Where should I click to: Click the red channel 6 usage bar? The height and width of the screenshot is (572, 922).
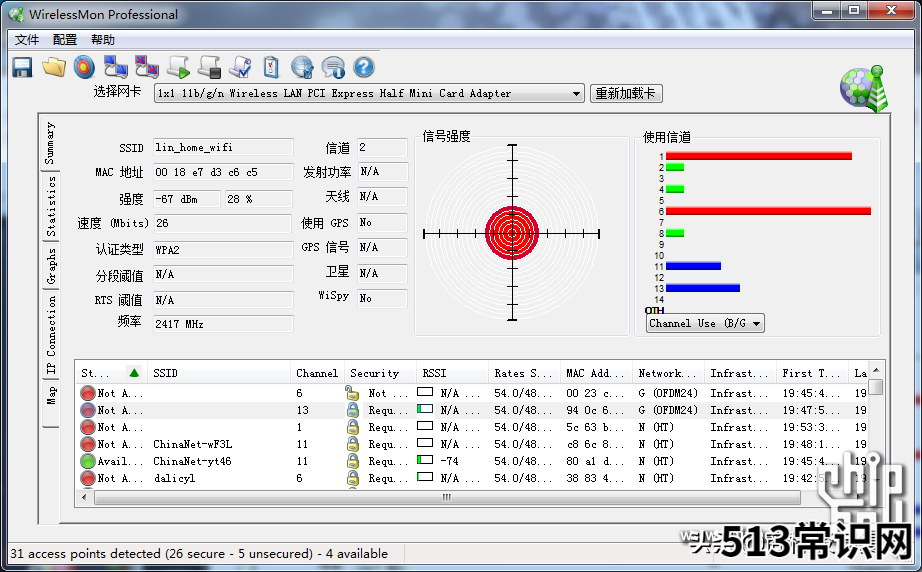768,211
